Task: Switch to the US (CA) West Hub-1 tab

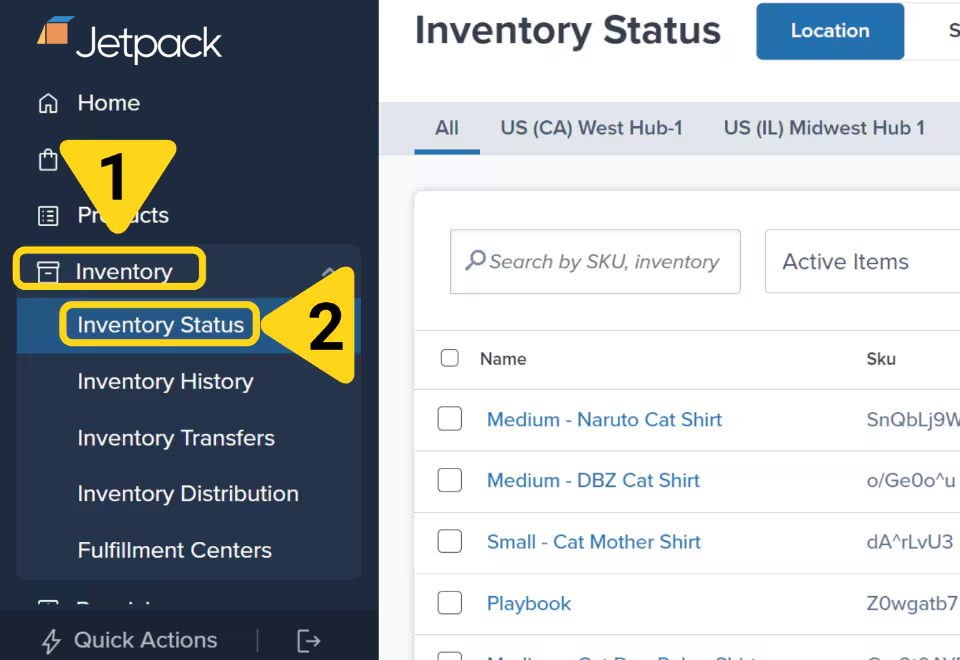Action: click(x=591, y=128)
